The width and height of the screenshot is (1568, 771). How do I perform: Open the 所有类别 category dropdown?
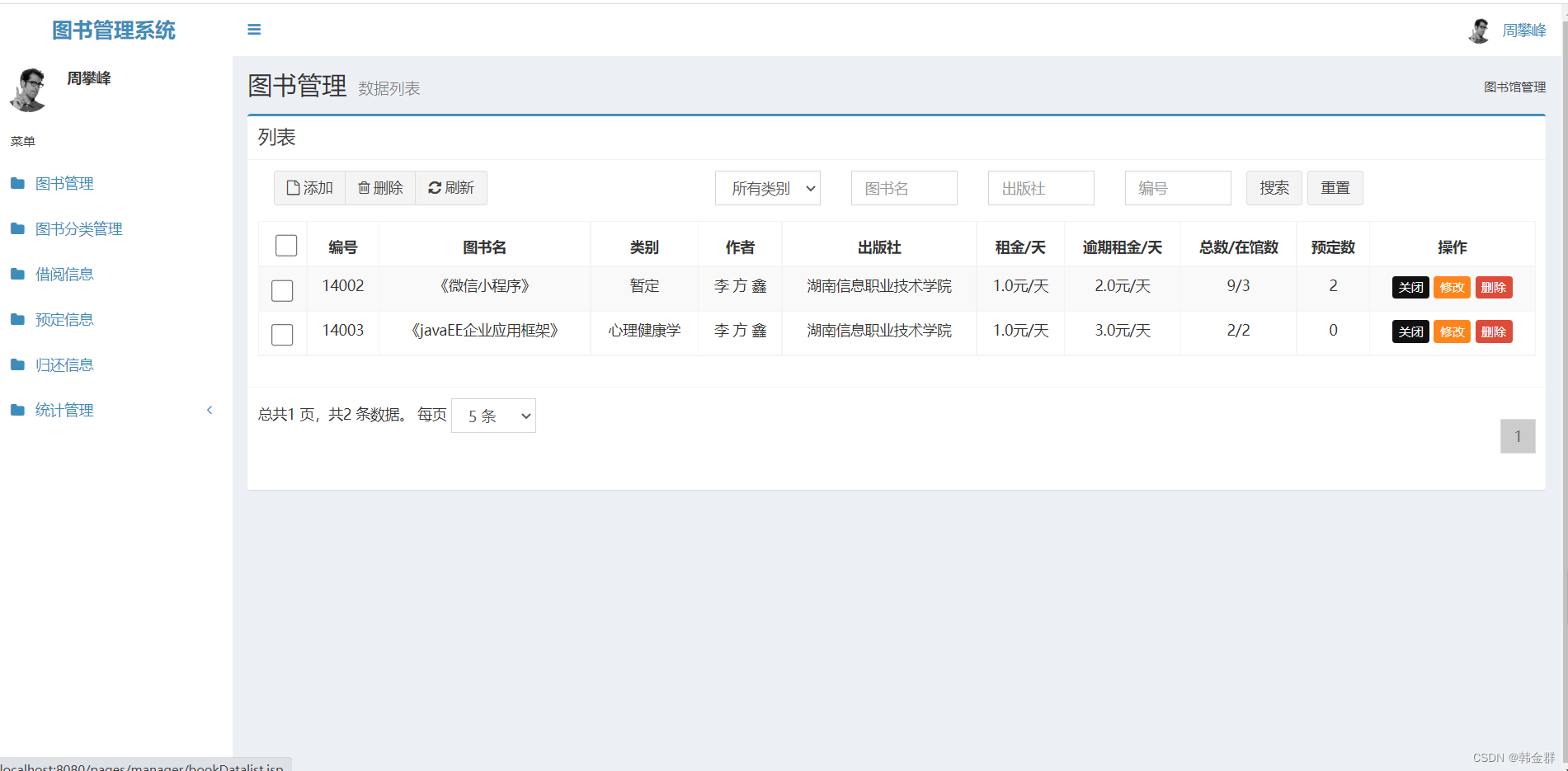tap(767, 188)
